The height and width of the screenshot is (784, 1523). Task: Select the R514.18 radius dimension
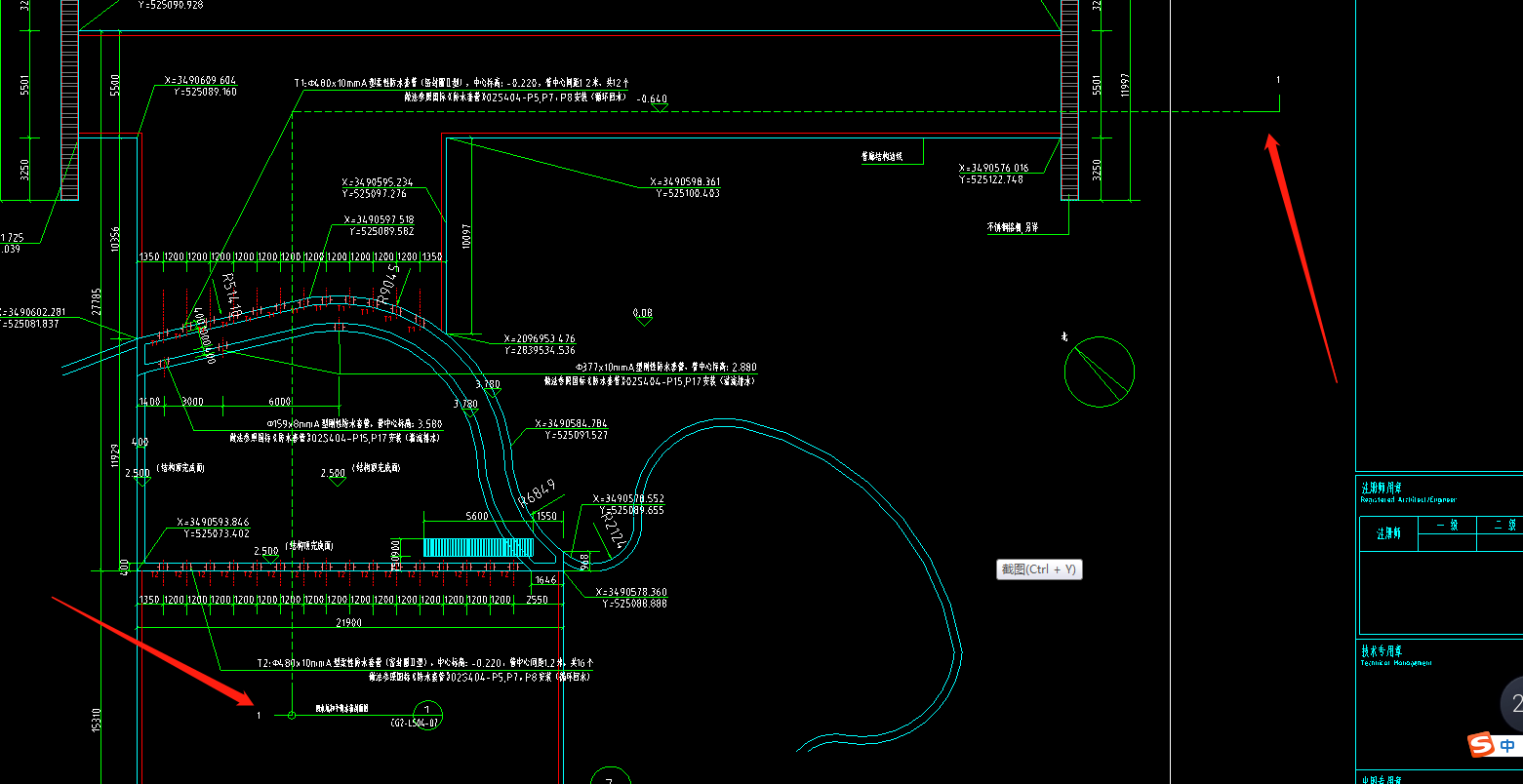click(231, 296)
